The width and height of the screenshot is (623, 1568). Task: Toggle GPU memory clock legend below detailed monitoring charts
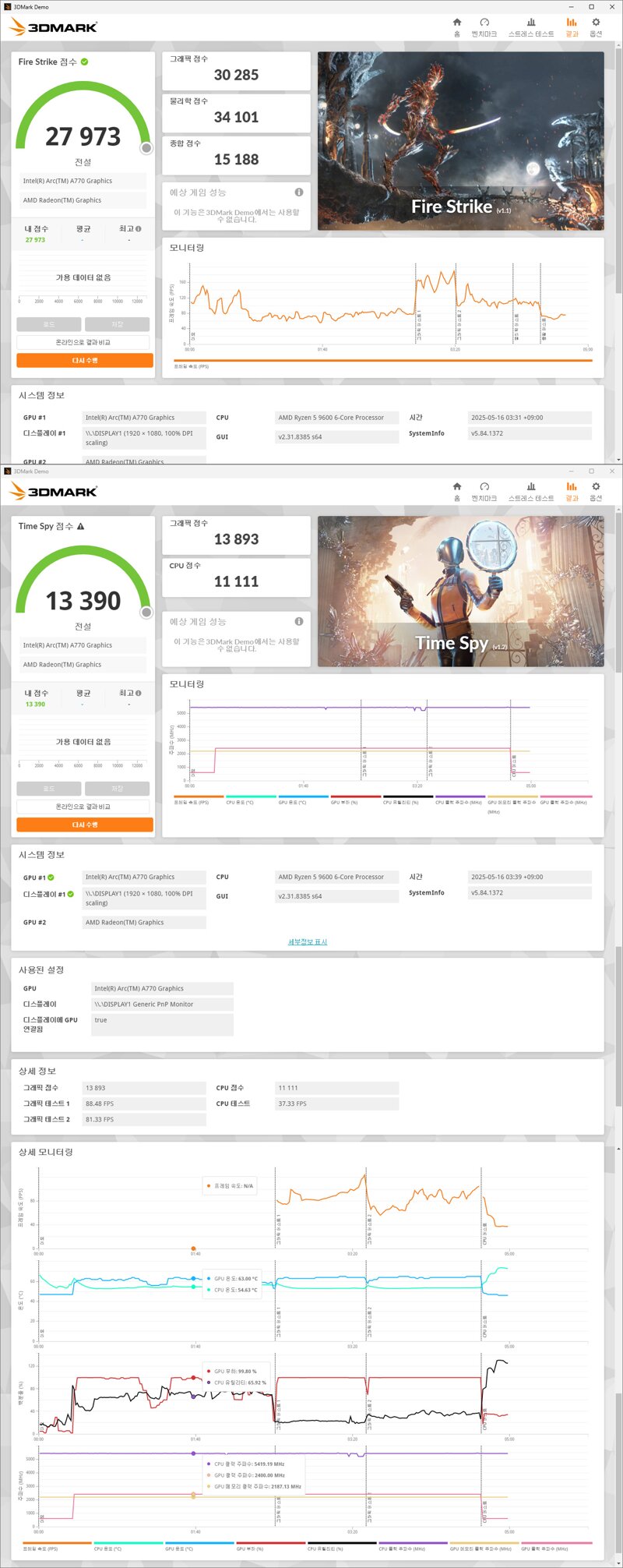(484, 1547)
